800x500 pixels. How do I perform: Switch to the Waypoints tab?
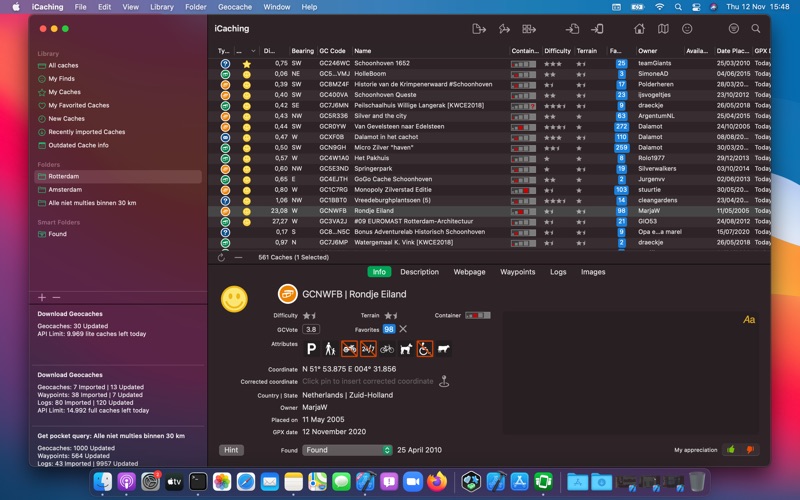[x=517, y=272]
